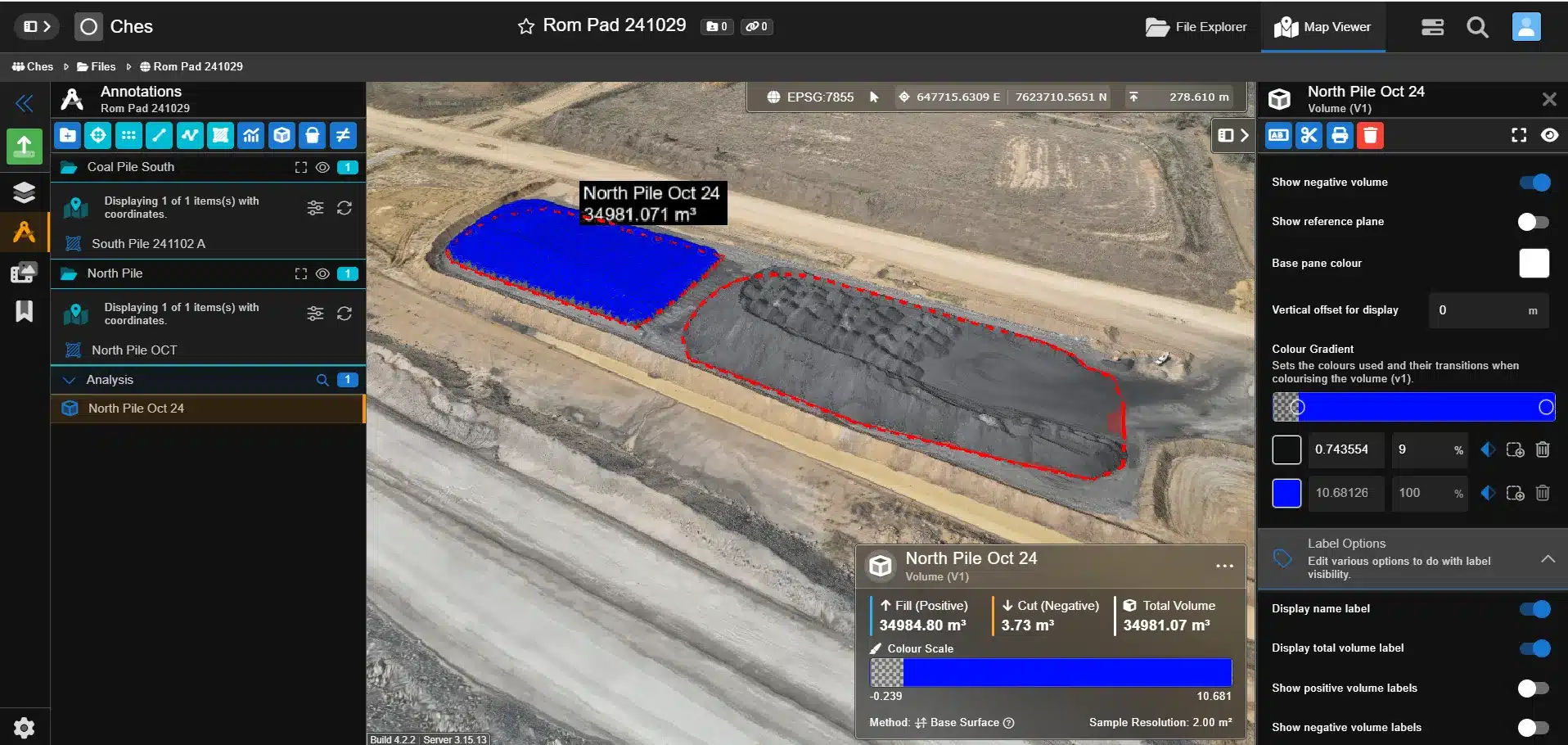Image resolution: width=1568 pixels, height=745 pixels.
Task: Click the scissors cut icon in the volume panel
Action: pyautogui.click(x=1309, y=136)
